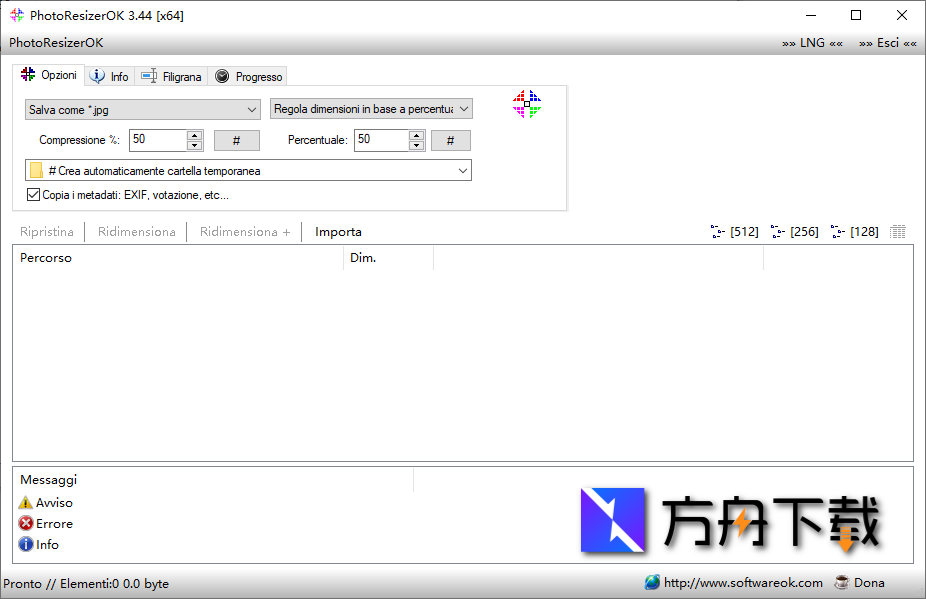Screen dimensions: 926x599
Task: Toggle Copia i metadati EXIF checkbox
Action: pos(34,195)
